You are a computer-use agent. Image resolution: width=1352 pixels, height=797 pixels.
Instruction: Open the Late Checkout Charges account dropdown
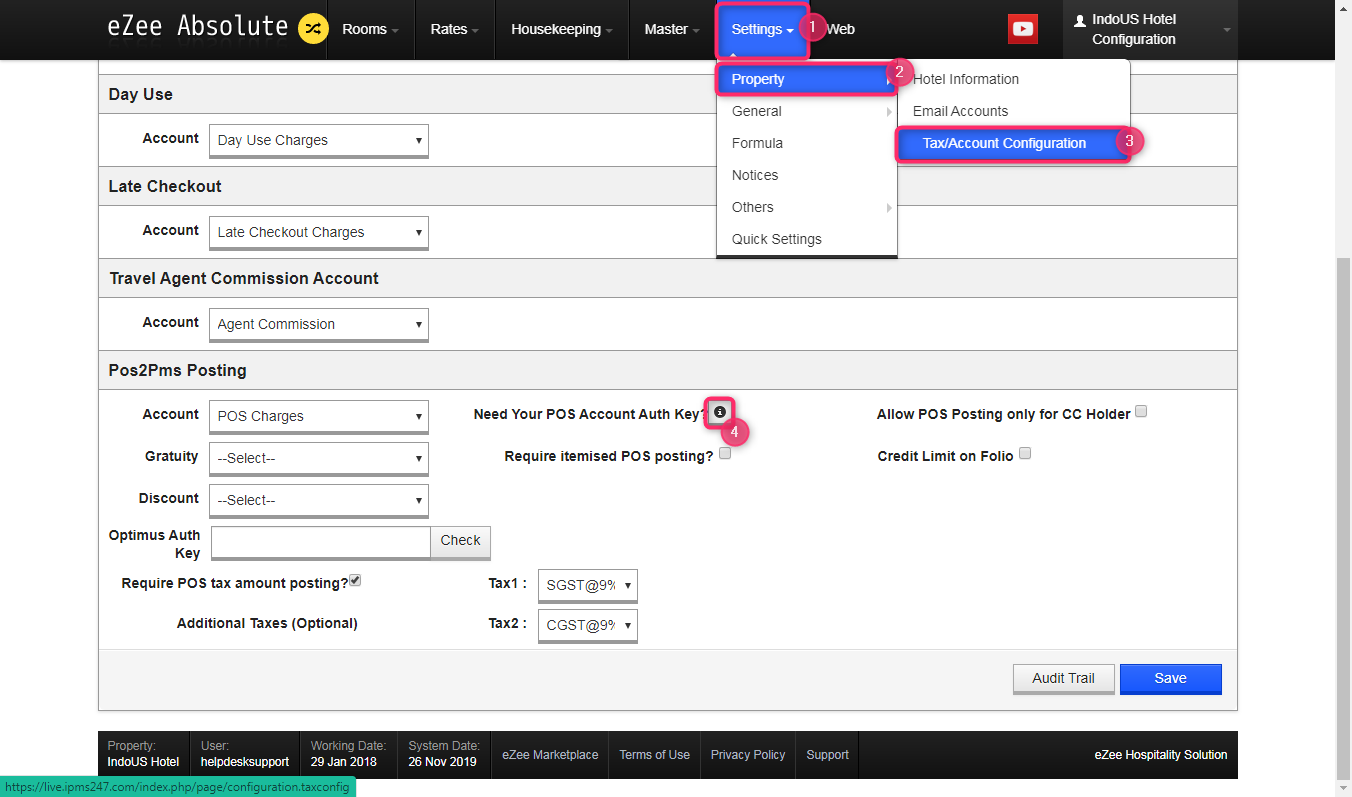pos(319,232)
